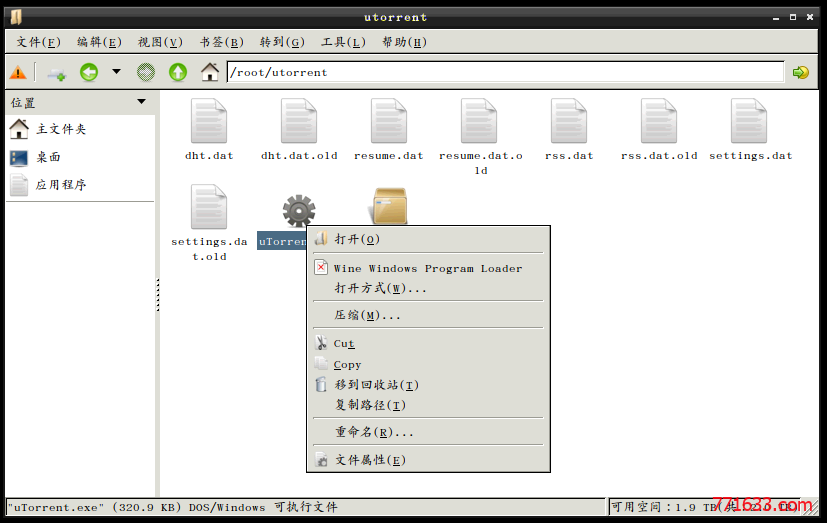The height and width of the screenshot is (523, 827).
Task: Go up to the parent folder
Action: click(x=178, y=72)
